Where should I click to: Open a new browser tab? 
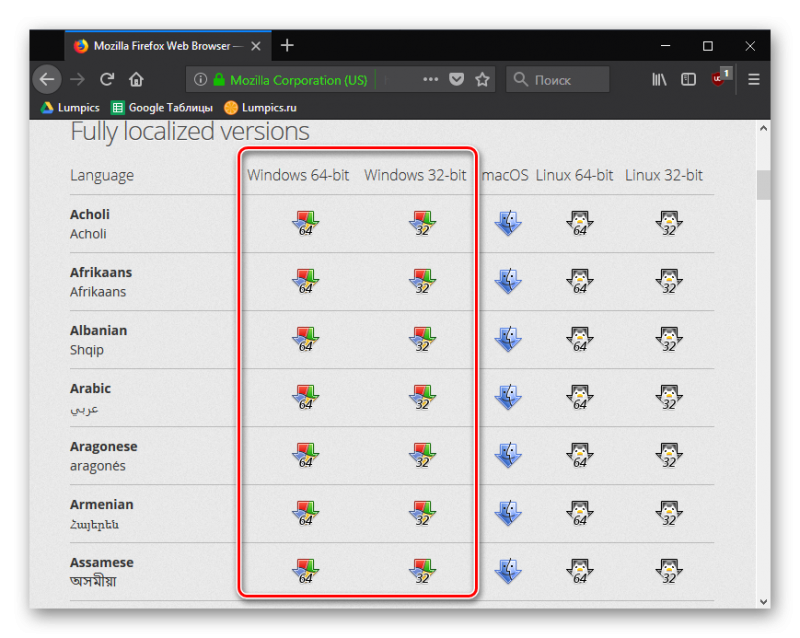coord(287,45)
